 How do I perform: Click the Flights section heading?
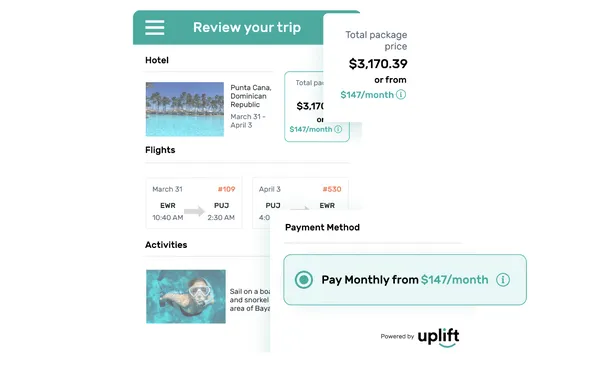tap(160, 150)
